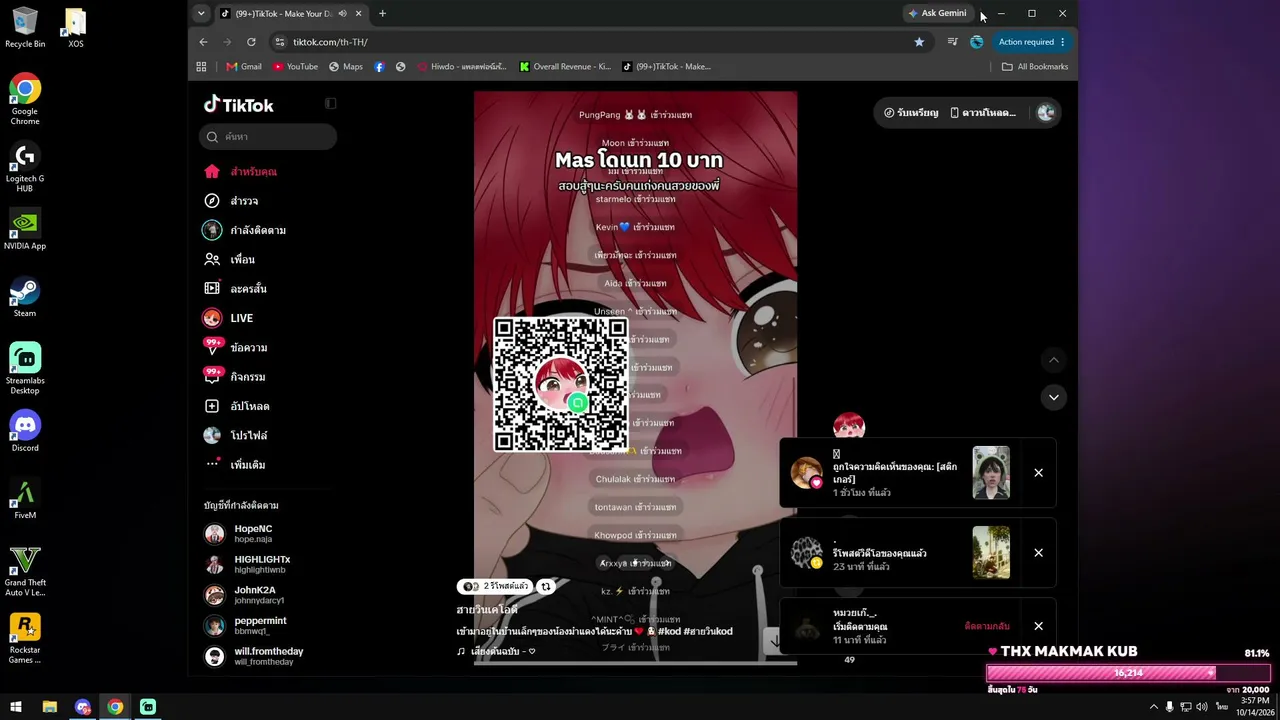Open the LIVE section in sidebar

click(240, 318)
